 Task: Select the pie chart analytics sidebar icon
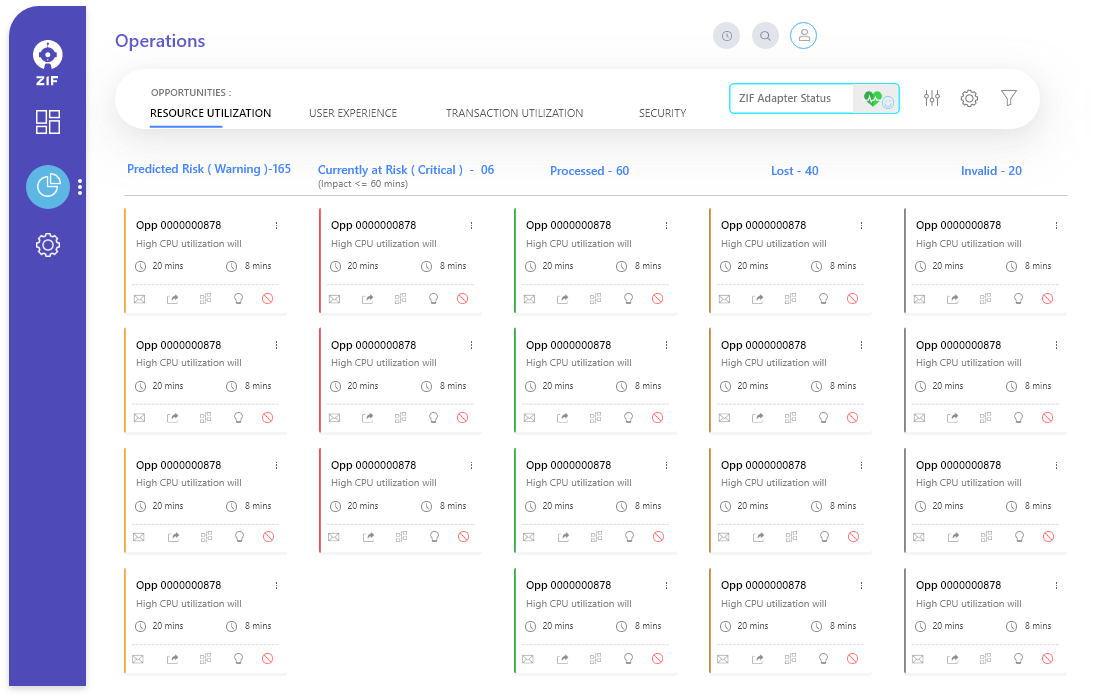[x=48, y=187]
